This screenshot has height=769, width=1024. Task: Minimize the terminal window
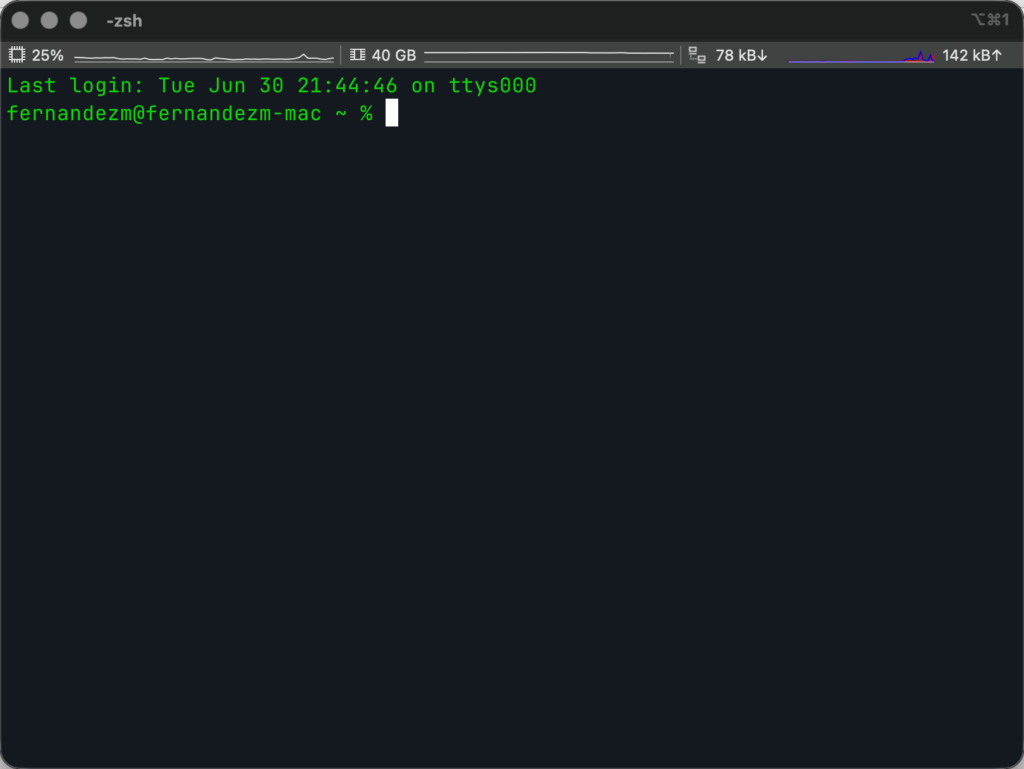tap(49, 21)
